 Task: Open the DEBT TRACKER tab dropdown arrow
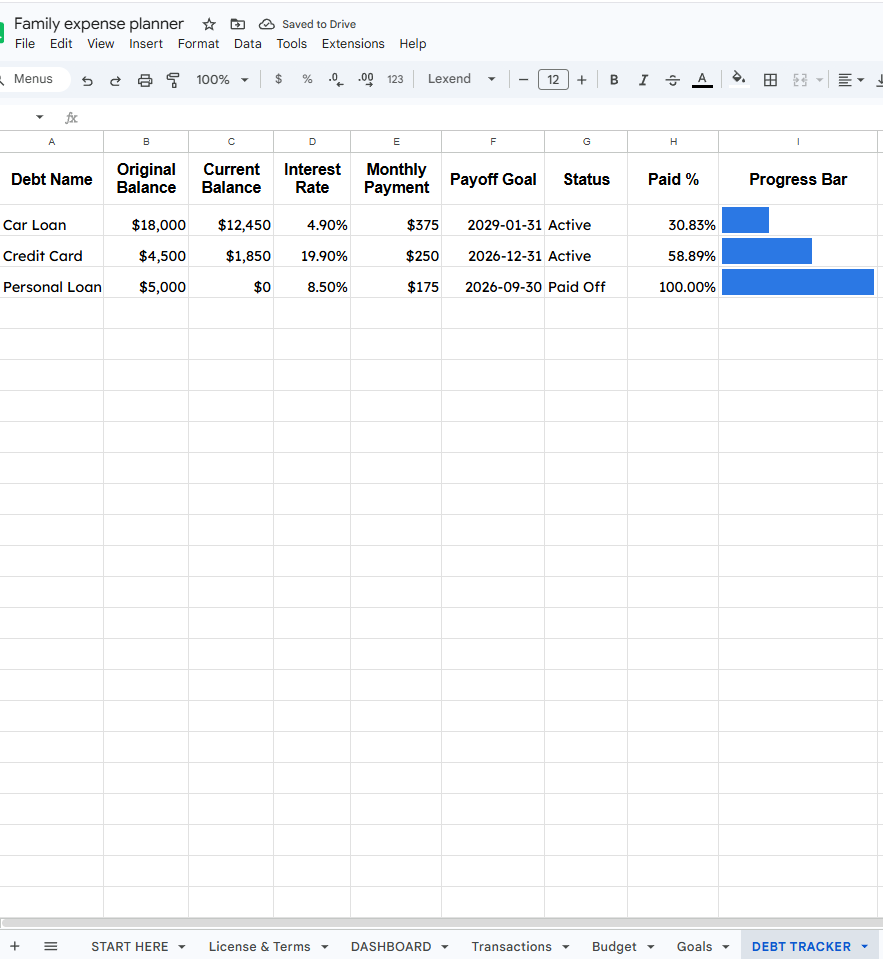pyautogui.click(x=865, y=947)
